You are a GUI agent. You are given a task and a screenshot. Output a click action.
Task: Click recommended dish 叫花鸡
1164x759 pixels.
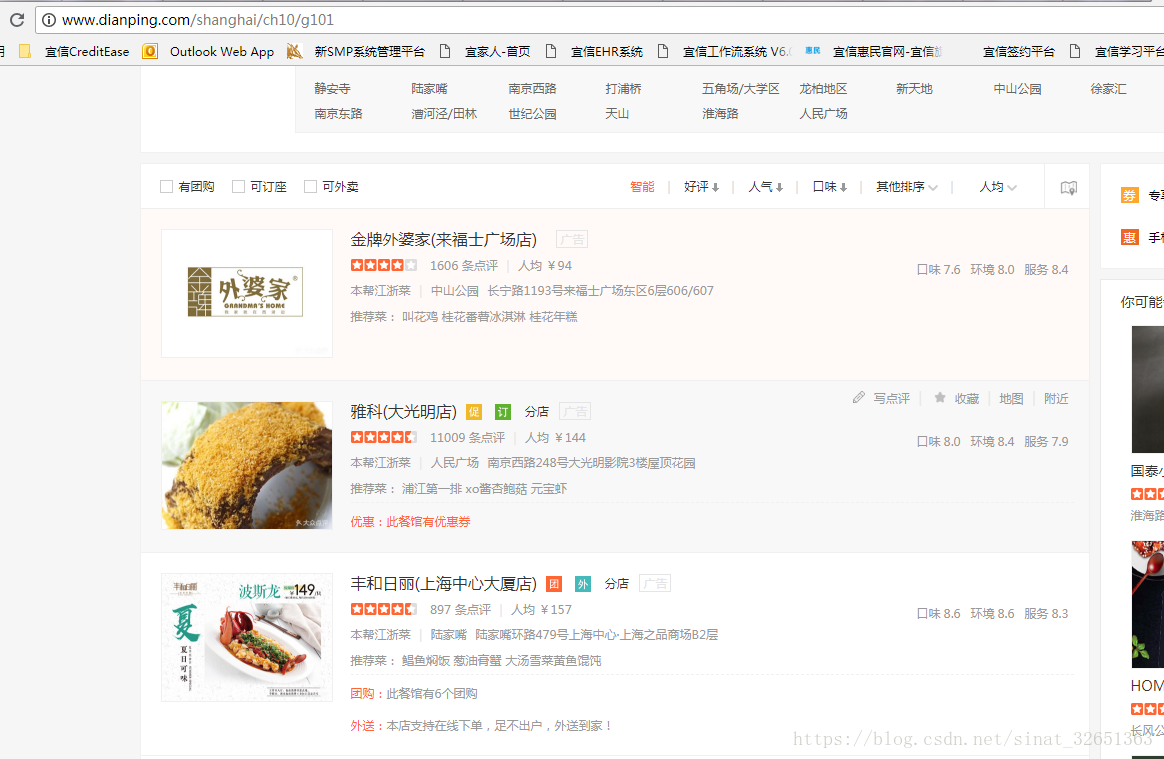tap(419, 316)
